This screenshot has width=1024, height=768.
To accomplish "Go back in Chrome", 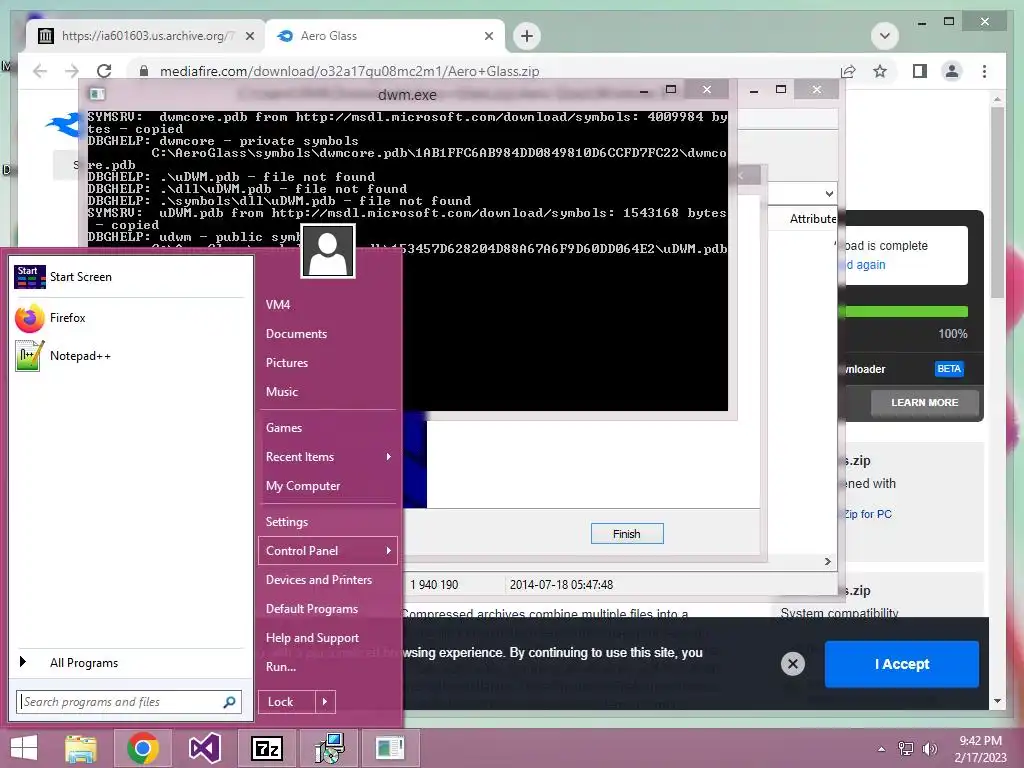I will point(40,71).
